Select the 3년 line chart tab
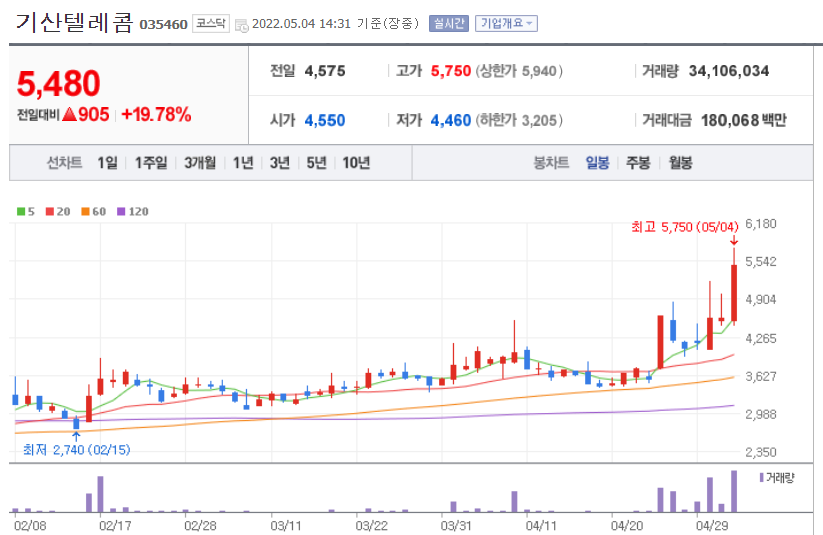This screenshot has height=535, width=823. pyautogui.click(x=280, y=163)
